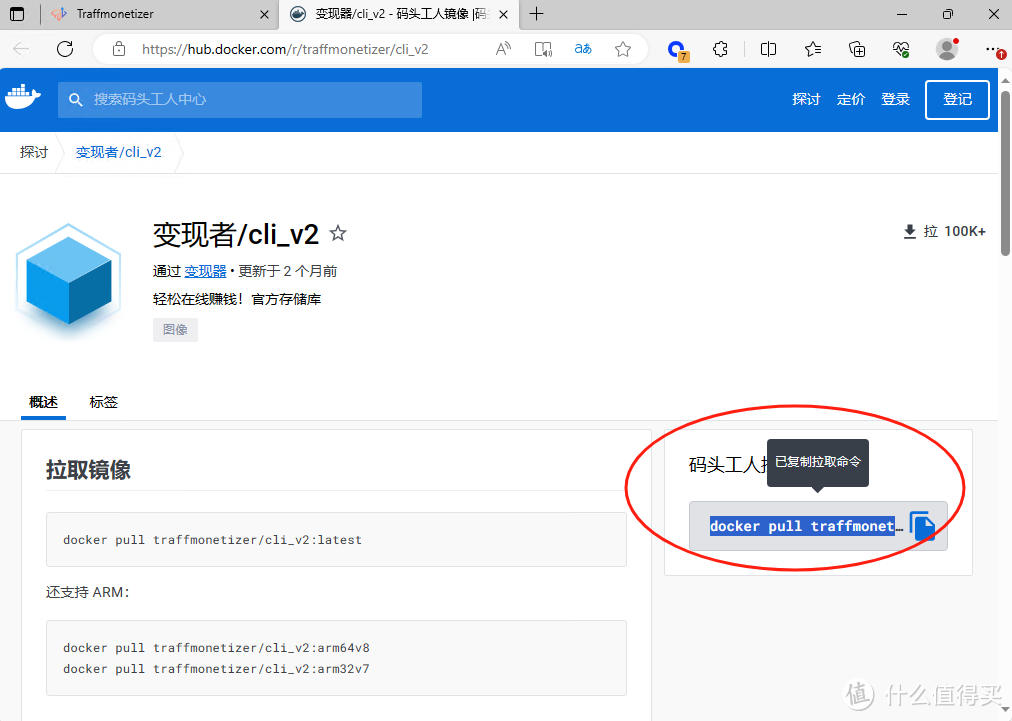The image size is (1012, 721).
Task: Switch to the 标签 tags tab
Action: 103,402
